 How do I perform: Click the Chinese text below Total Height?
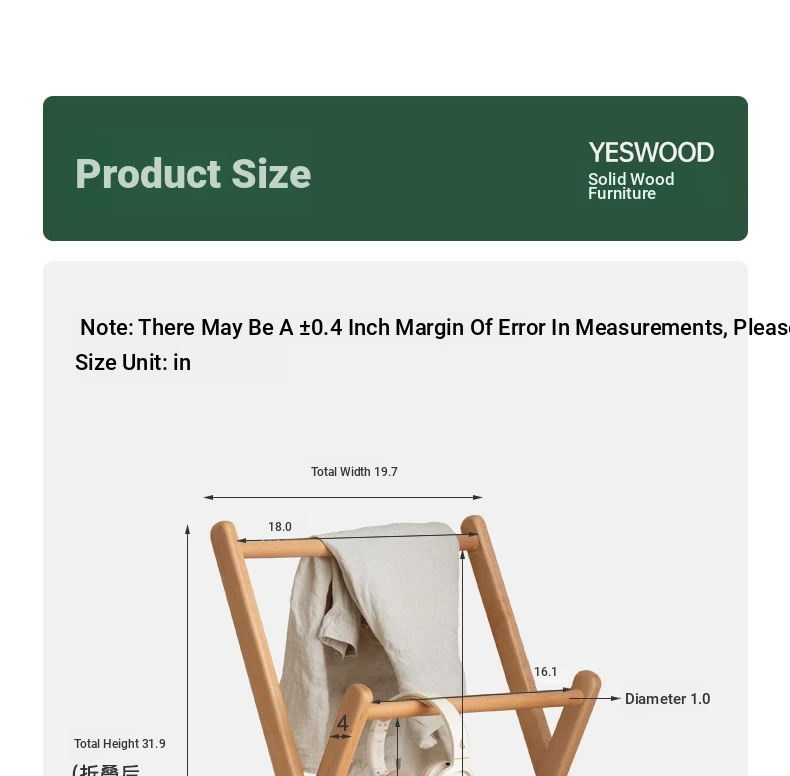(107, 769)
